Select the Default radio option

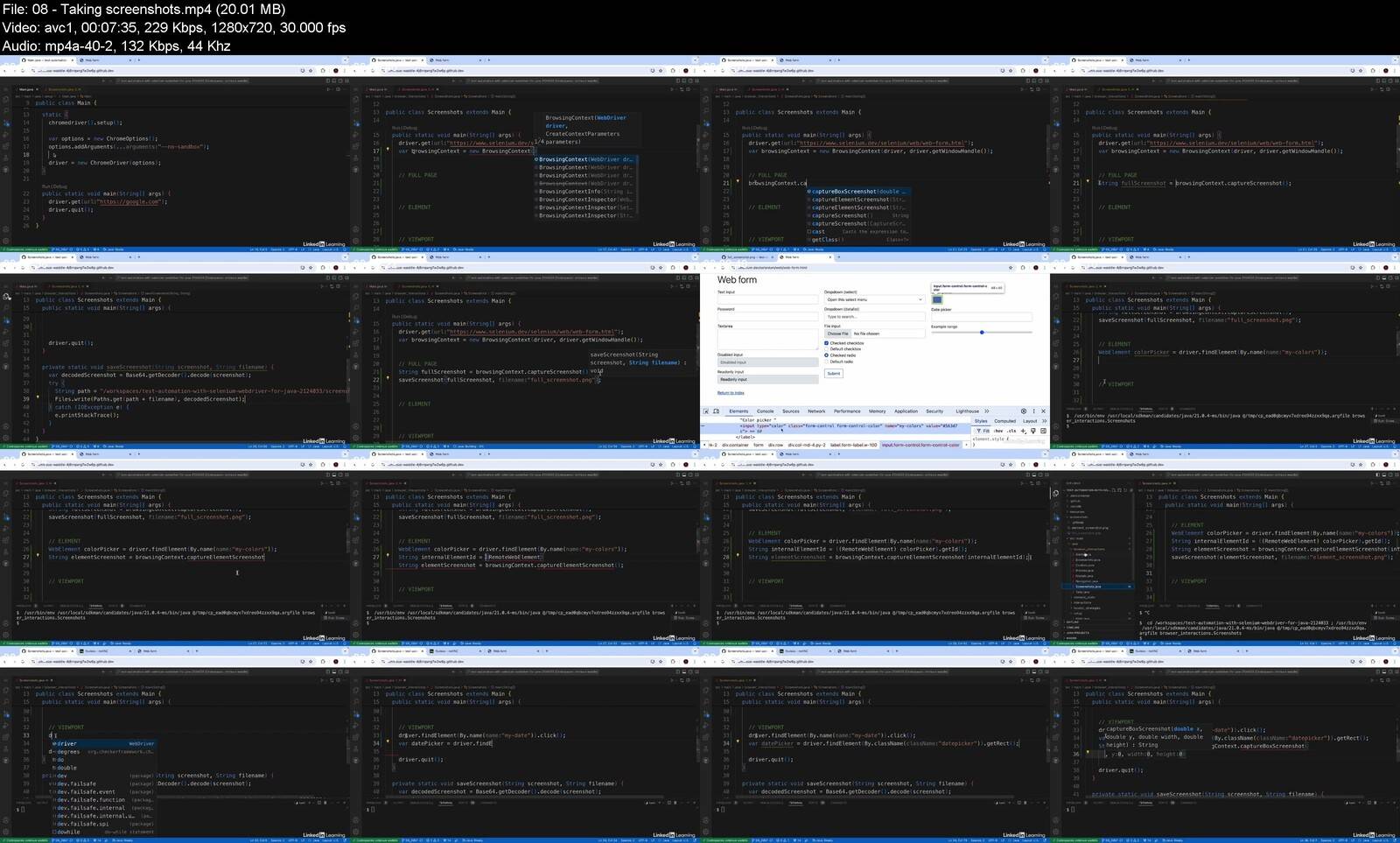tap(826, 362)
